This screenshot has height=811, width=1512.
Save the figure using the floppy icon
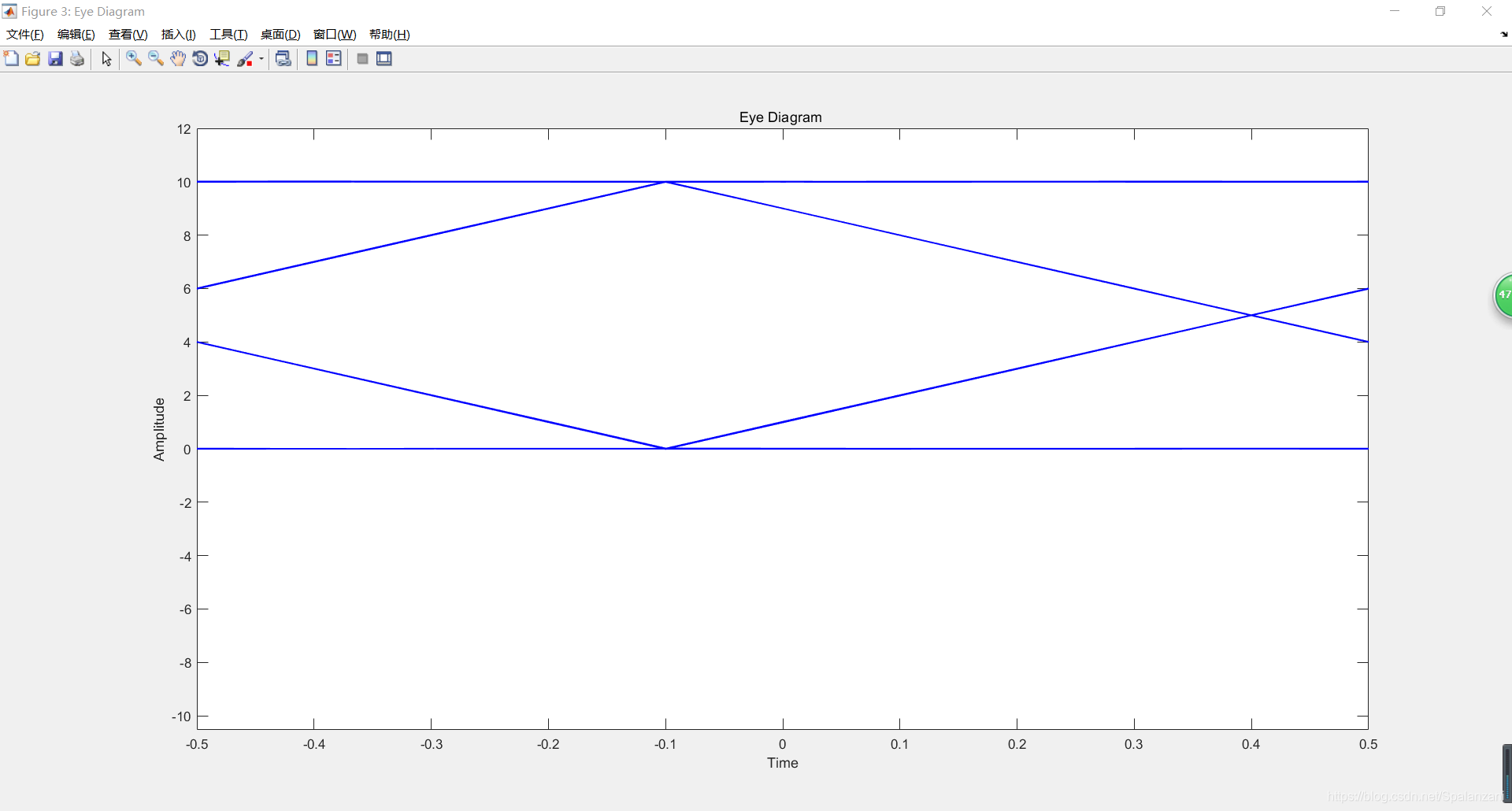55,59
